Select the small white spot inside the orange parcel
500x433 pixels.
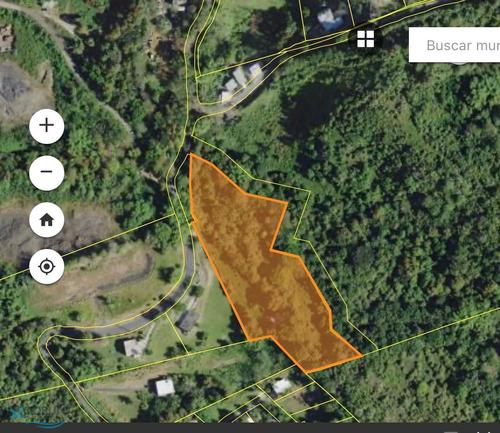tap(272, 320)
